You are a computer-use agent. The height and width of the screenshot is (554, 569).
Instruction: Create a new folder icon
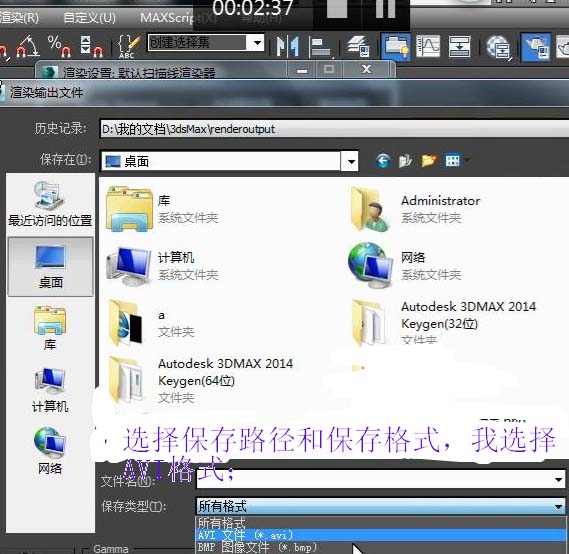pyautogui.click(x=429, y=160)
